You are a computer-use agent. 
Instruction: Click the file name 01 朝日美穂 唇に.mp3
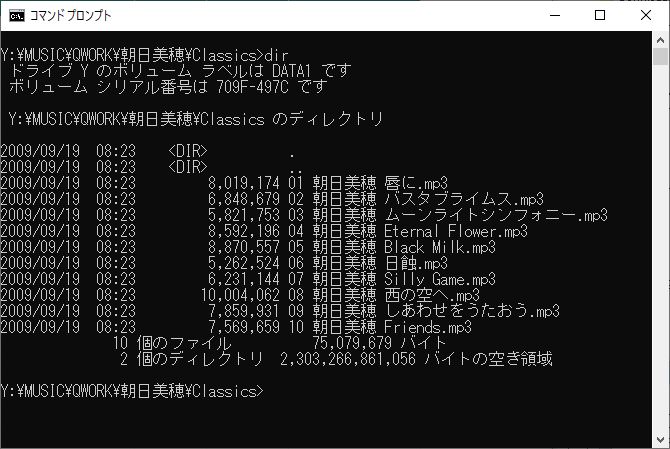click(367, 184)
